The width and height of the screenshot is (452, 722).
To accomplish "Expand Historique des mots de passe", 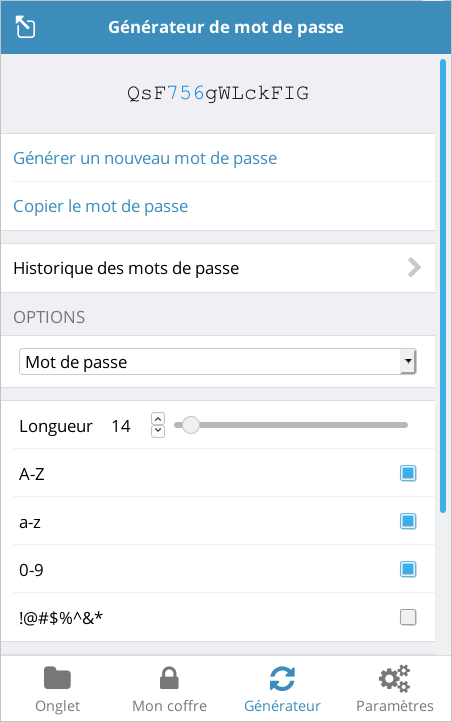I will point(218,268).
